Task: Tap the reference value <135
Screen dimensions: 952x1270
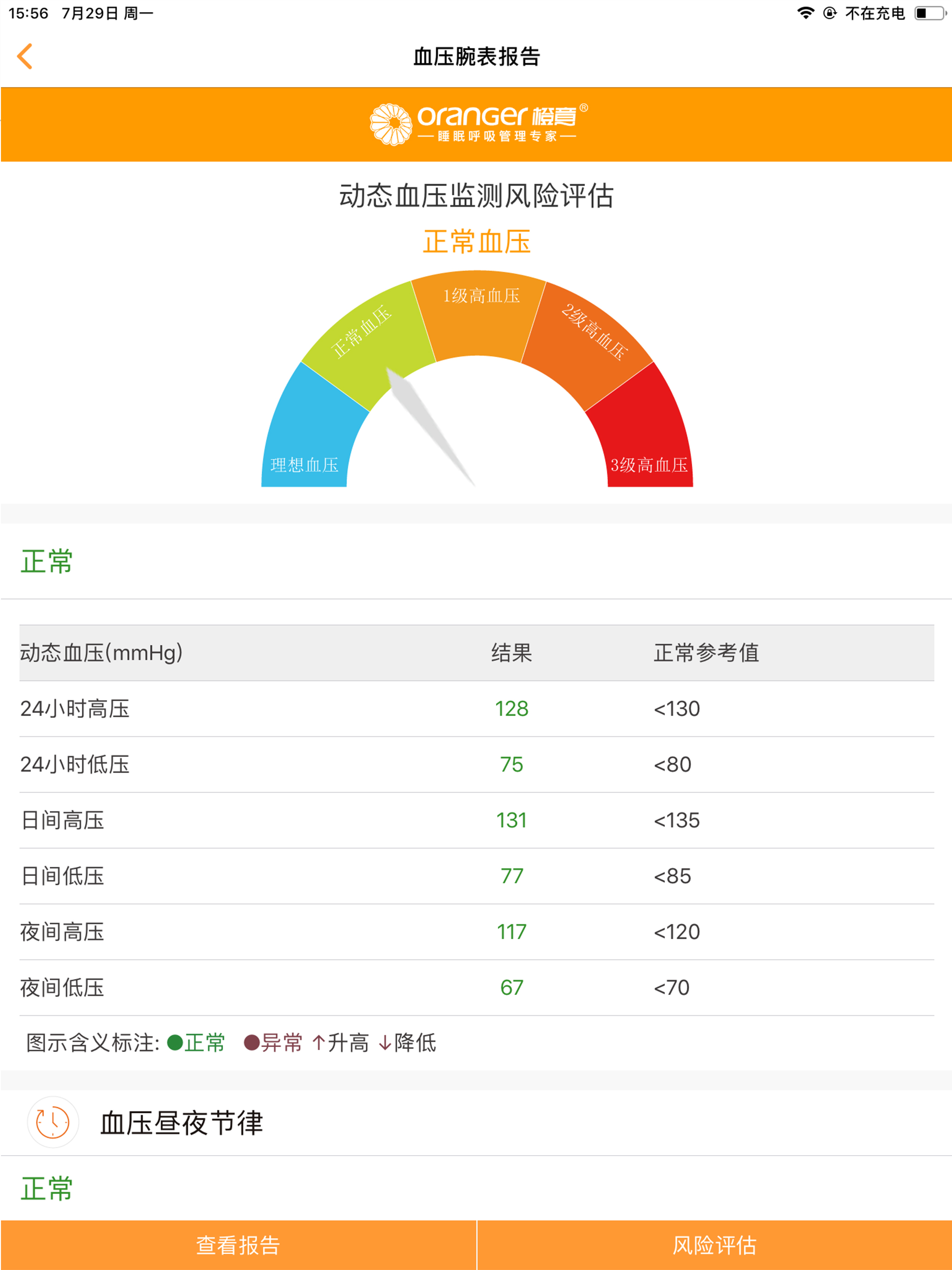Action: 677,820
